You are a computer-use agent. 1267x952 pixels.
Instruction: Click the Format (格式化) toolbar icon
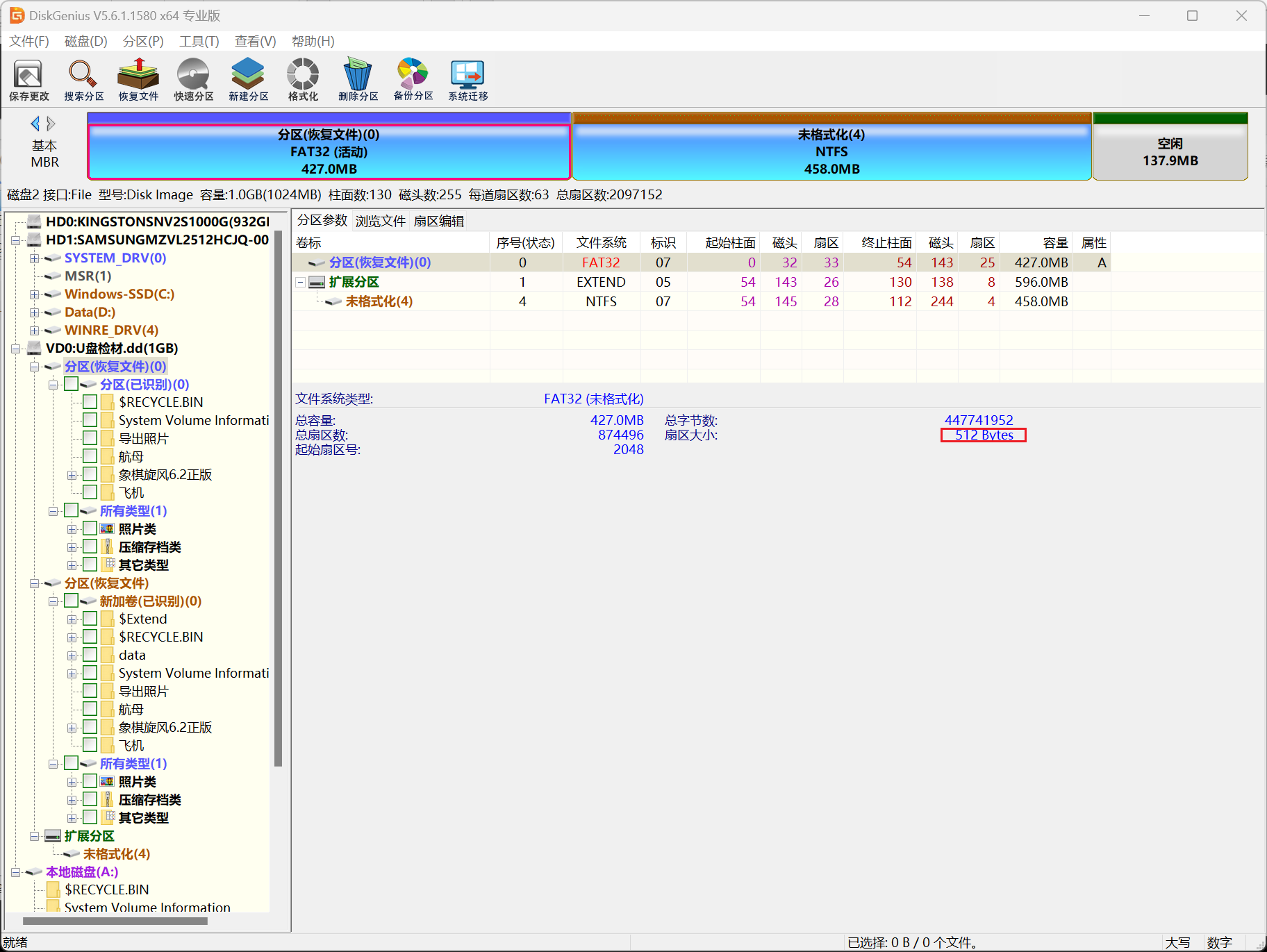[303, 80]
